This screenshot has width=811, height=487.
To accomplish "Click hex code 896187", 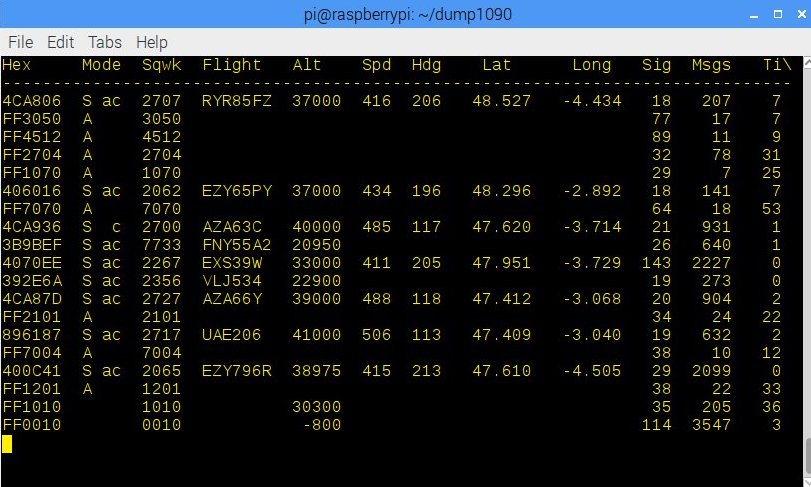I will [x=32, y=335].
